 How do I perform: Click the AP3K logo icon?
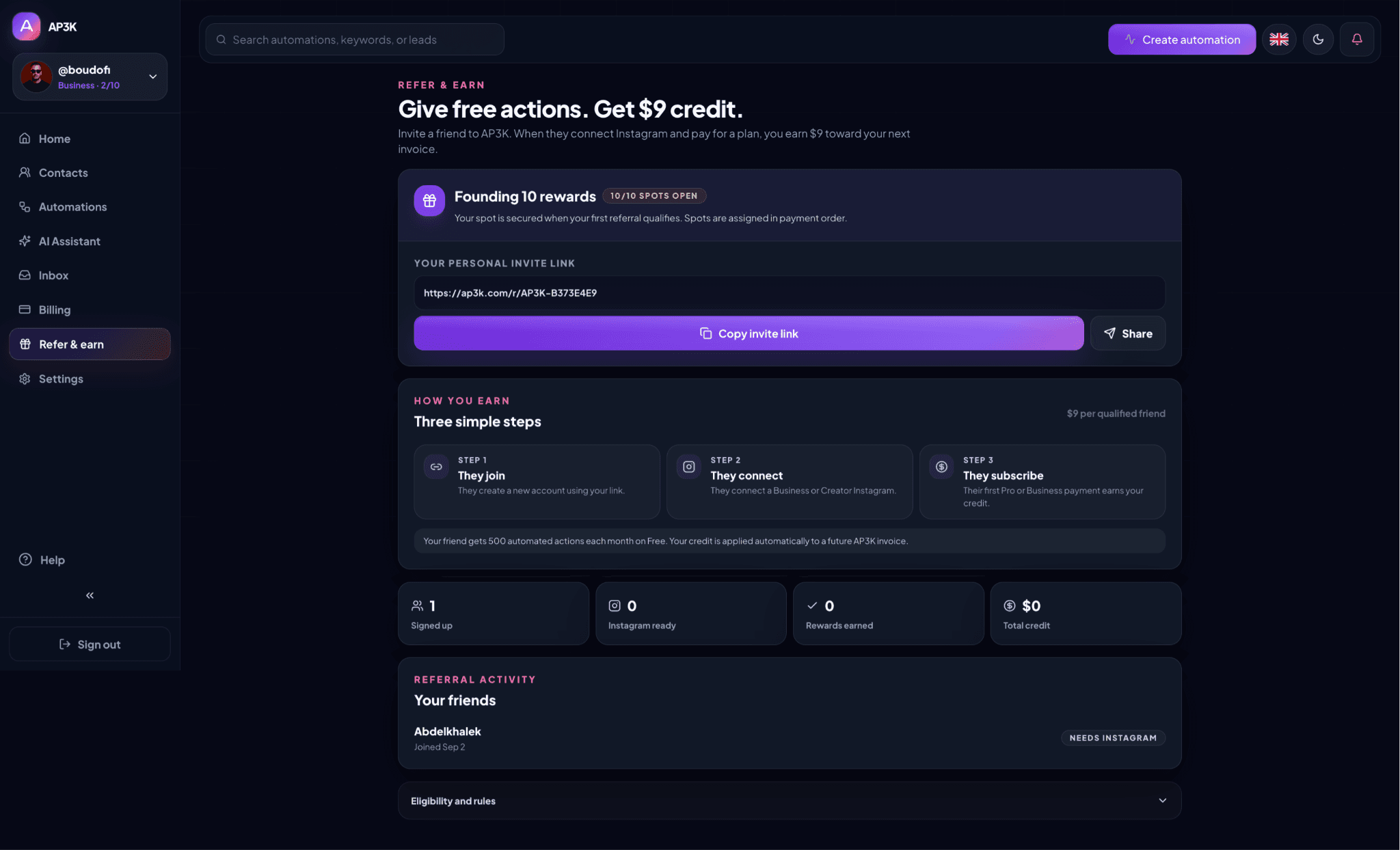pyautogui.click(x=26, y=27)
